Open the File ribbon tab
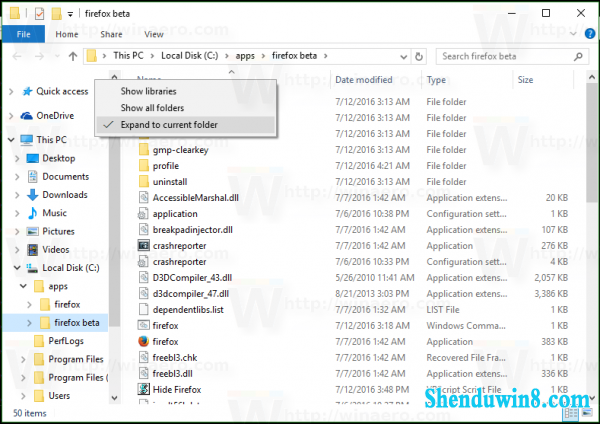 (x=23, y=34)
